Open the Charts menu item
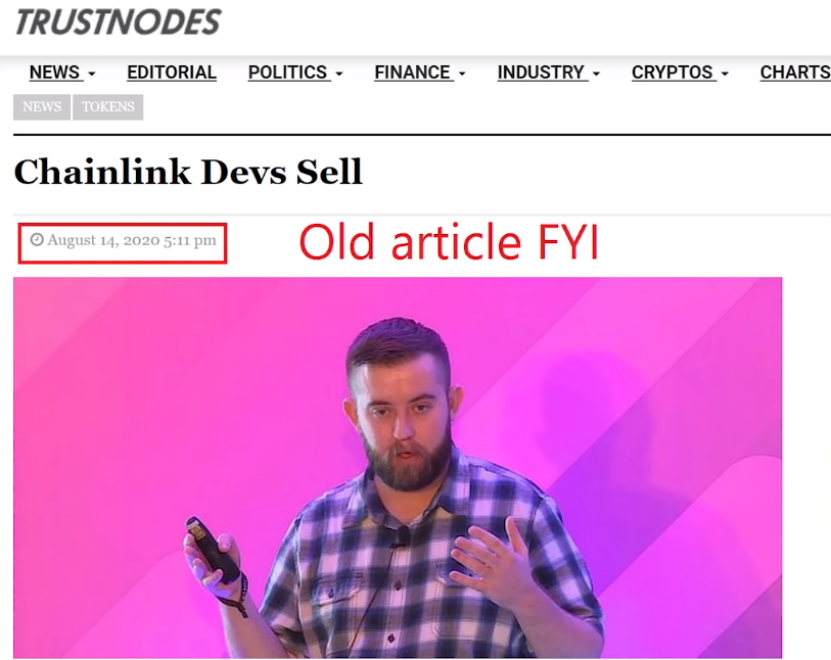831x660 pixels. pyautogui.click(x=795, y=73)
